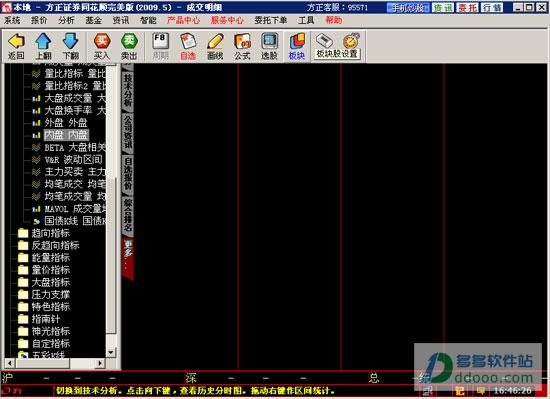Viewport: 550px width, 399px height.
Task: Click the 选股 stock picker icon
Action: [269, 46]
